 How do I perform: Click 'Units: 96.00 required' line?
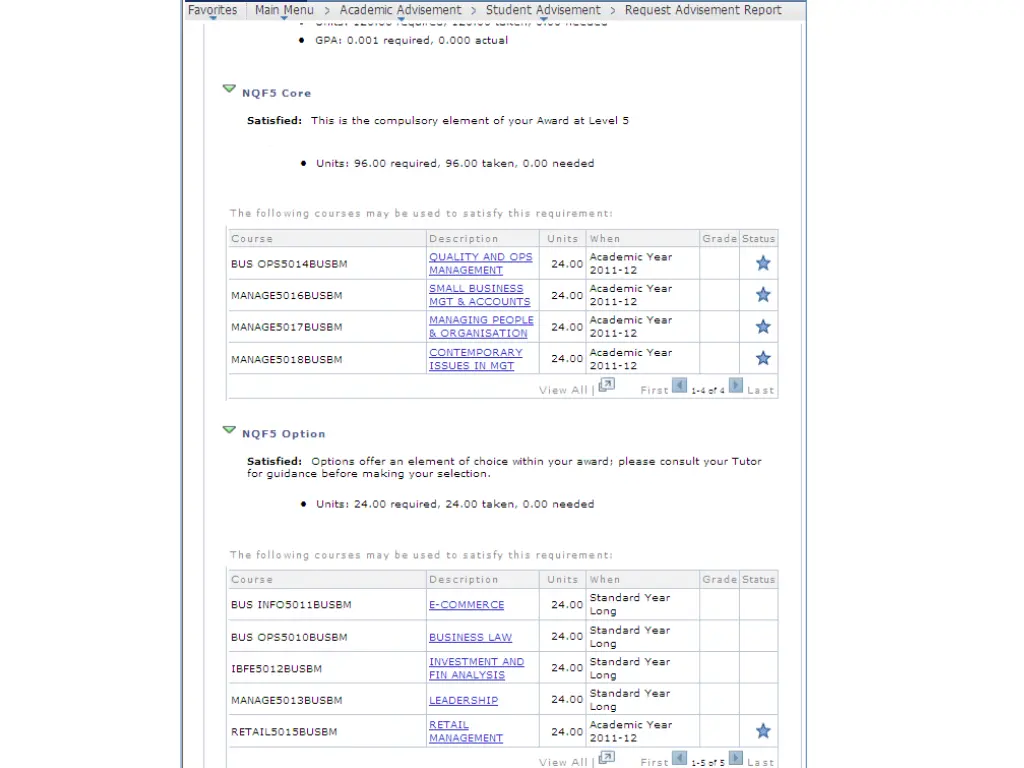tap(455, 163)
